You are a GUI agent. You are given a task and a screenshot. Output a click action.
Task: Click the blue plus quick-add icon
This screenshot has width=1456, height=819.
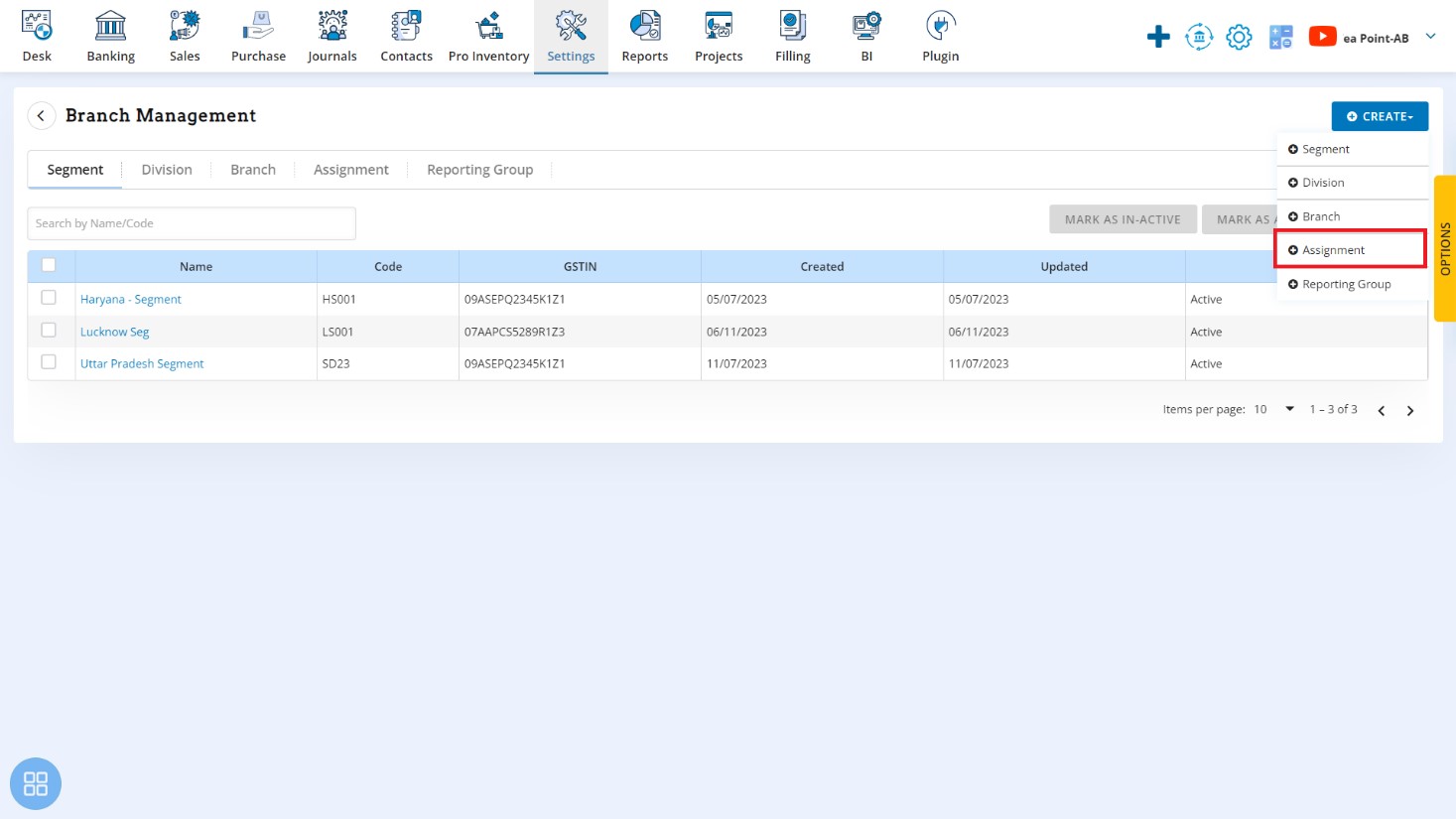click(x=1157, y=38)
